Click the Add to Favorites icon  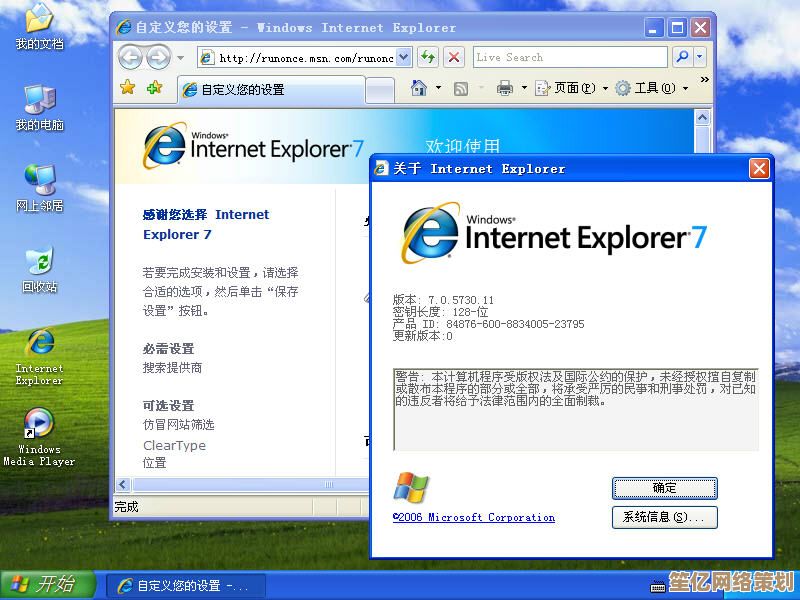click(x=154, y=88)
